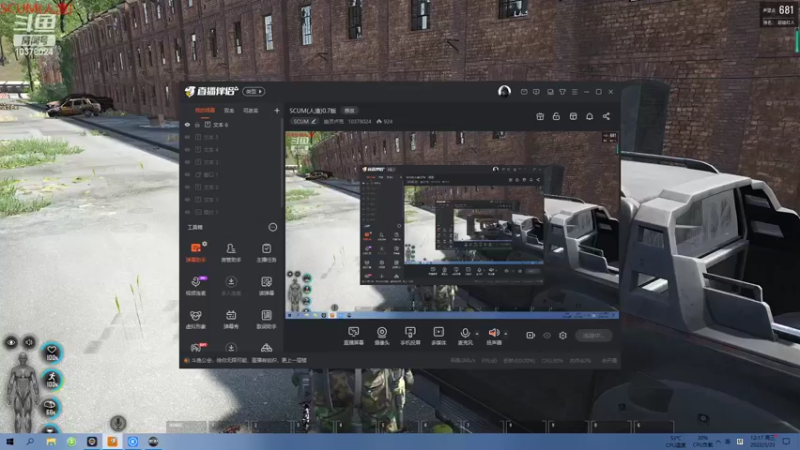
Task: Click the heat value 924
Action: click(x=385, y=121)
